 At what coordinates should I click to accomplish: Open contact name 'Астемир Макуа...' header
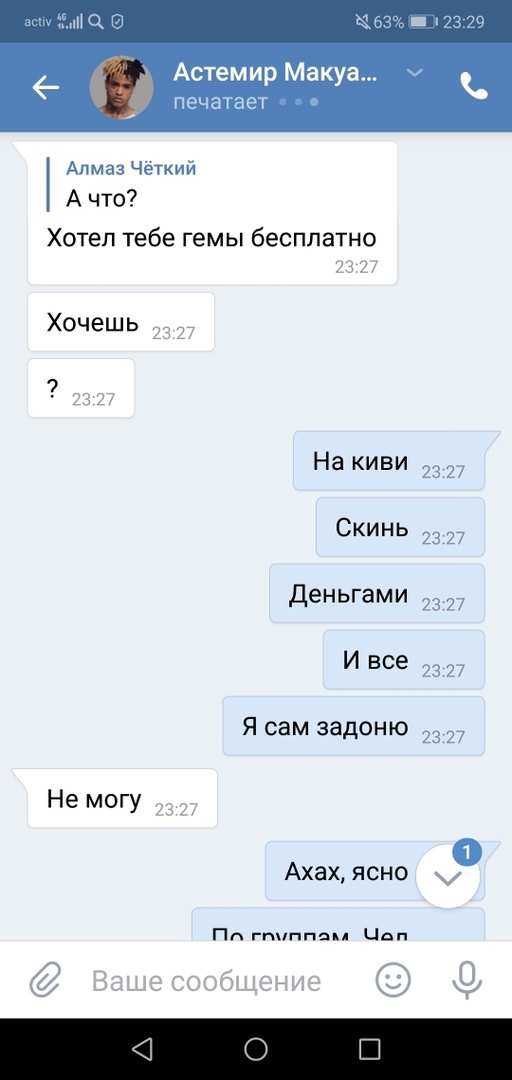tap(276, 72)
